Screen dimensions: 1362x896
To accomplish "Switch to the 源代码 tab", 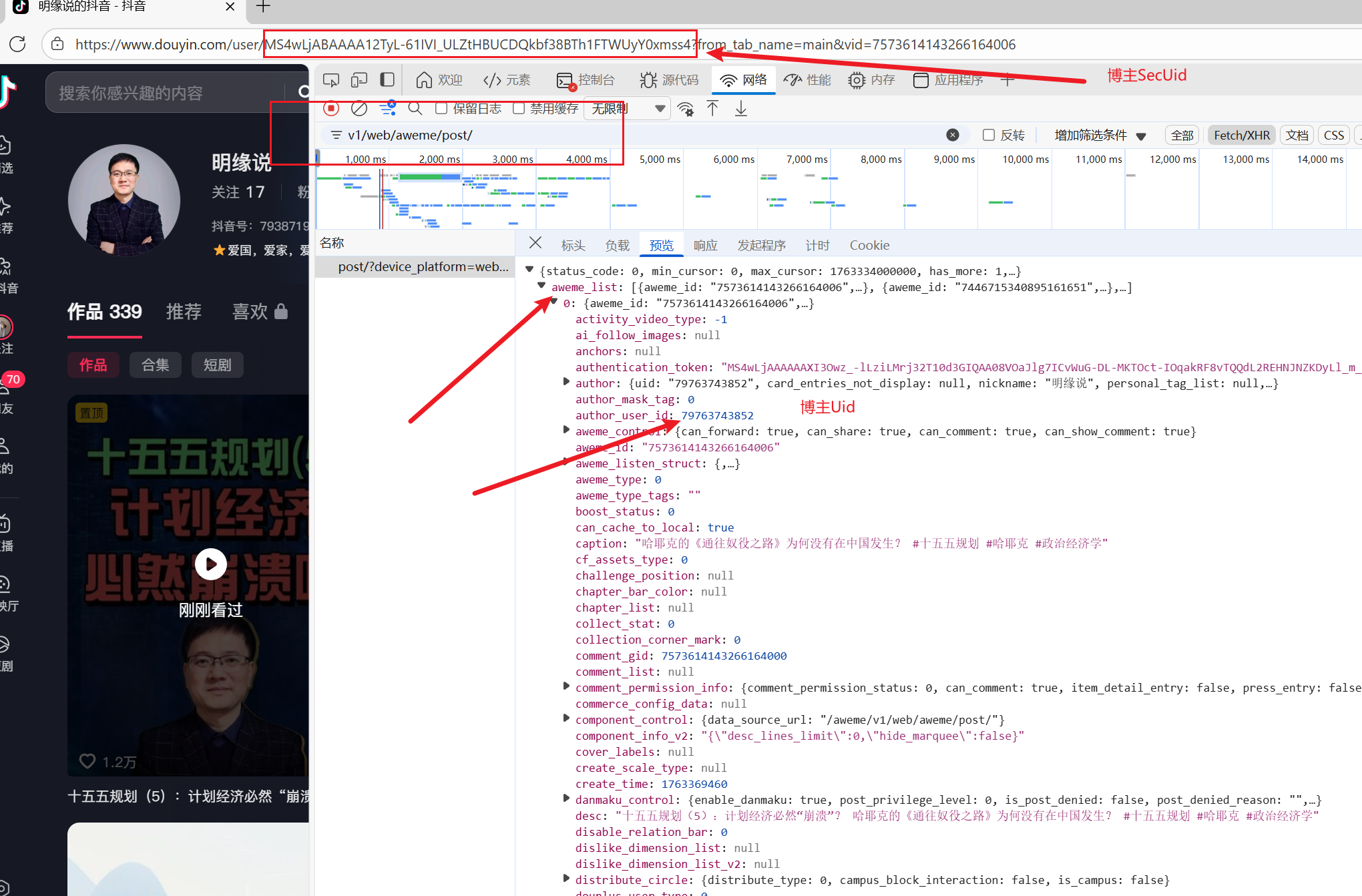I will pyautogui.click(x=669, y=80).
